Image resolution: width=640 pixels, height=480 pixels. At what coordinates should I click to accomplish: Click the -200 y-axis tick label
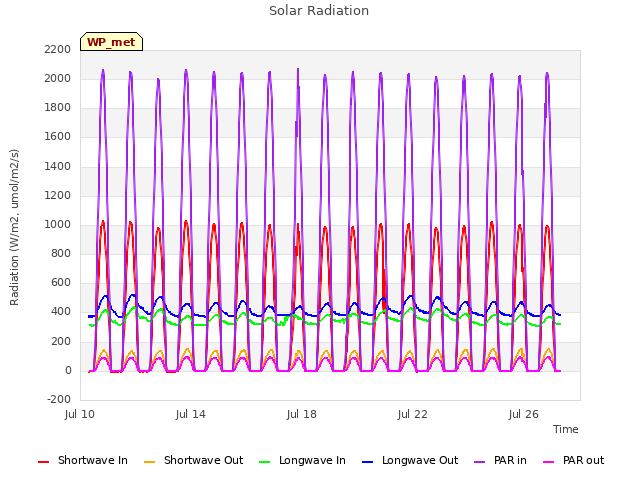tap(59, 400)
